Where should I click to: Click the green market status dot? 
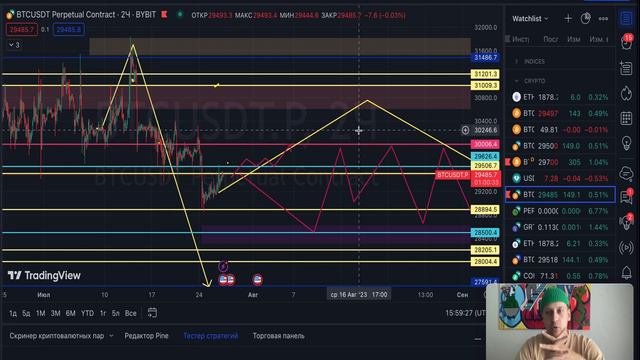coord(180,15)
